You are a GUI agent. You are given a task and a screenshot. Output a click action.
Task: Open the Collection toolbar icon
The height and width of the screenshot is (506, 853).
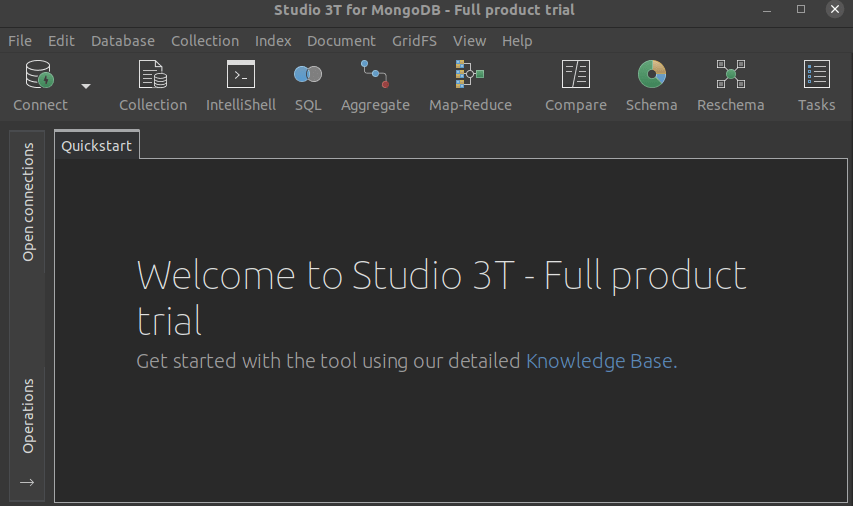tap(153, 85)
